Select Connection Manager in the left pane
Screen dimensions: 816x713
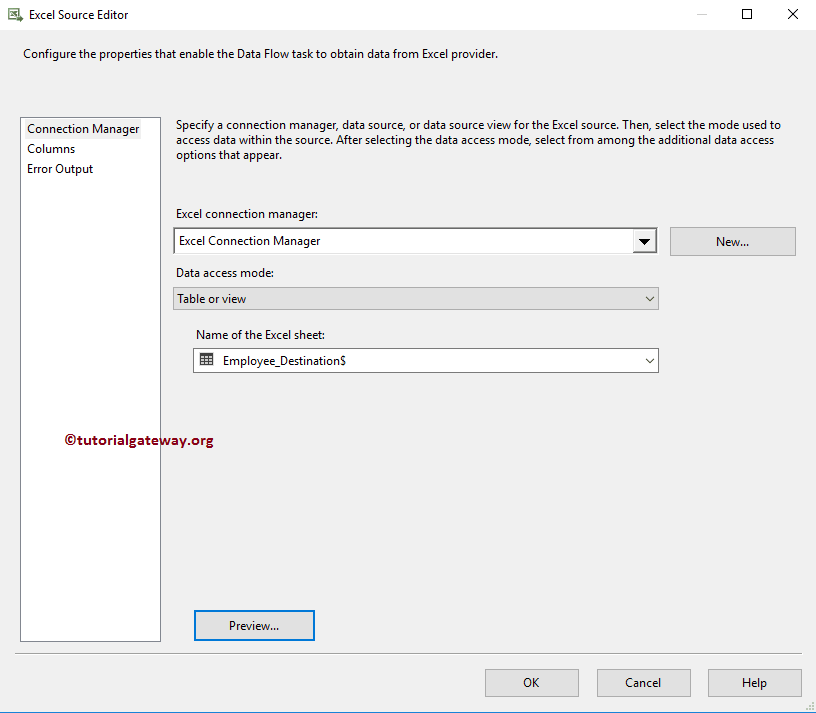(83, 128)
